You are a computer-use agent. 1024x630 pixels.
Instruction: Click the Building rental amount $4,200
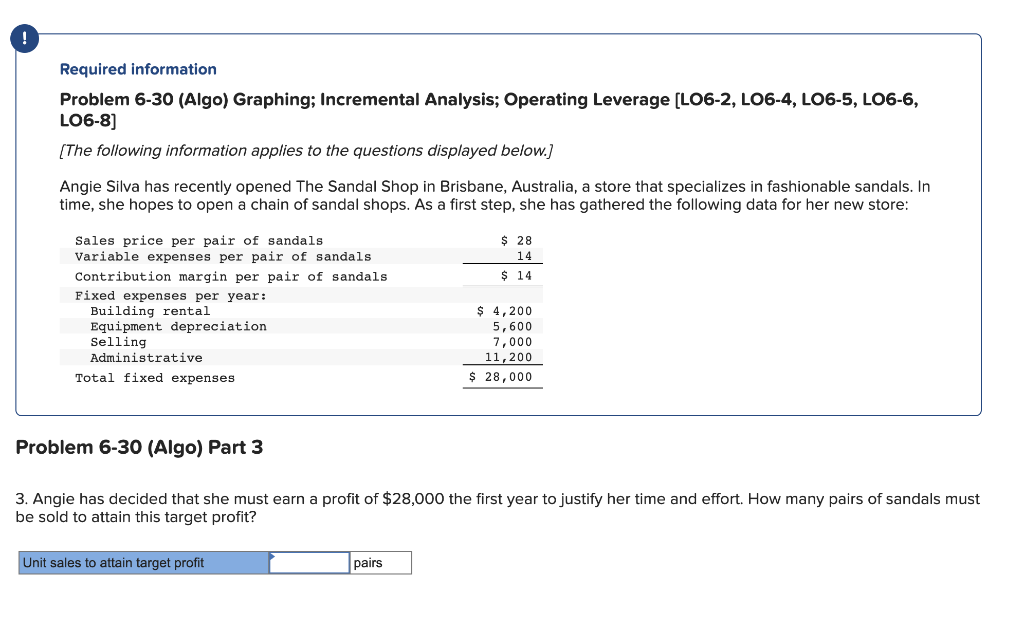[x=507, y=311]
